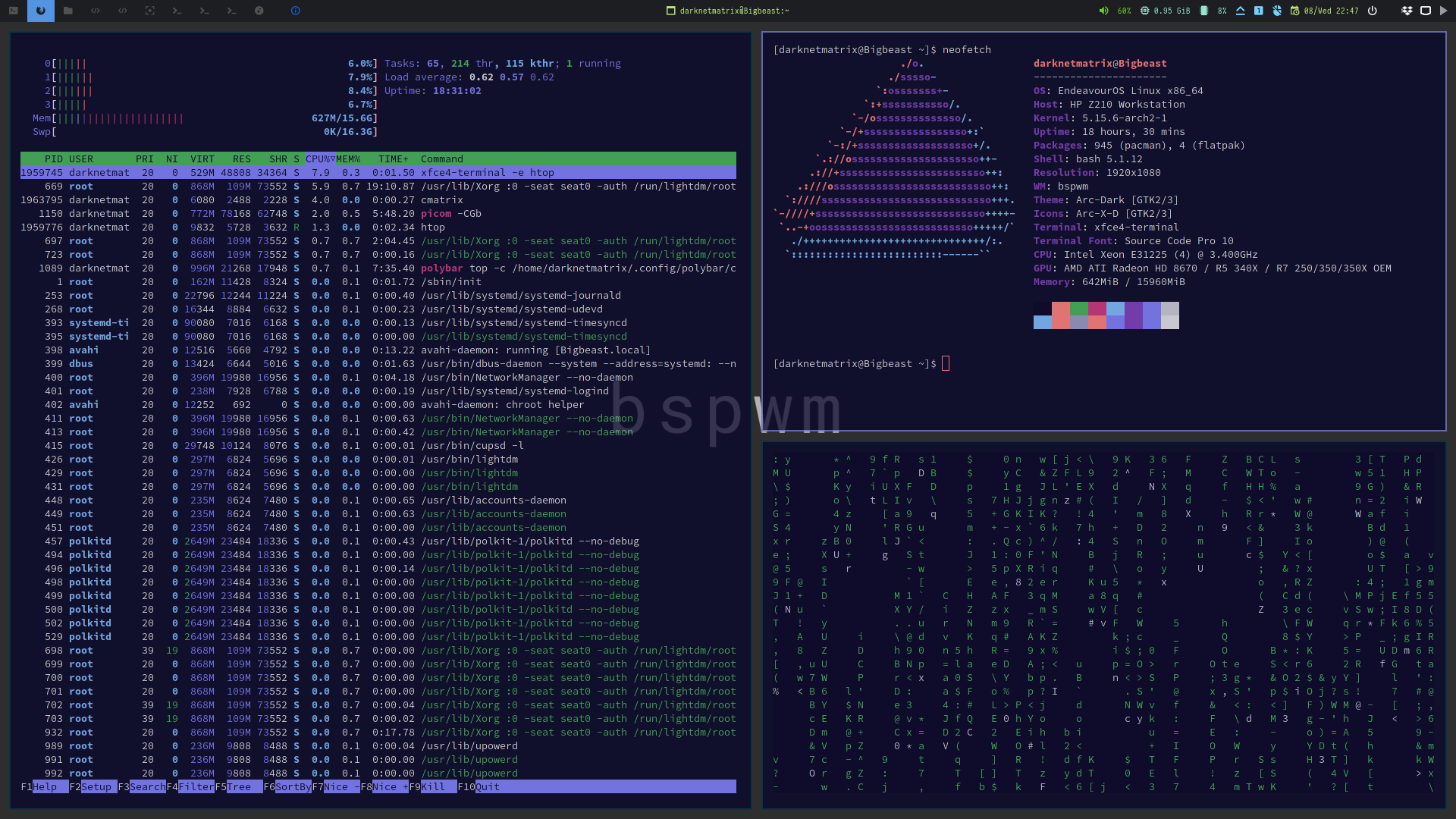Switch to the folder workspace icon
This screenshot has height=819, width=1456.
click(x=68, y=11)
